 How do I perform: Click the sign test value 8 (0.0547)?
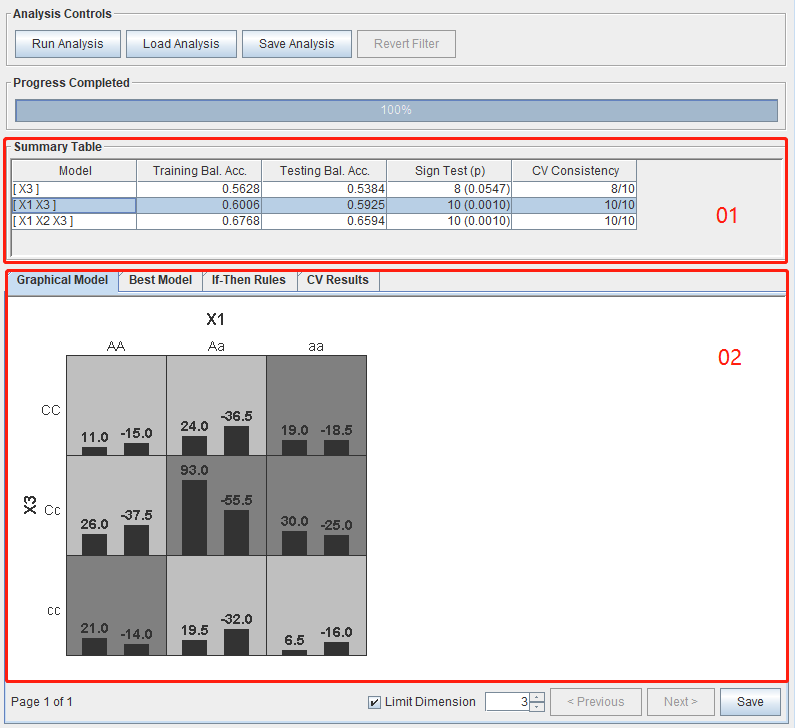pyautogui.click(x=482, y=189)
